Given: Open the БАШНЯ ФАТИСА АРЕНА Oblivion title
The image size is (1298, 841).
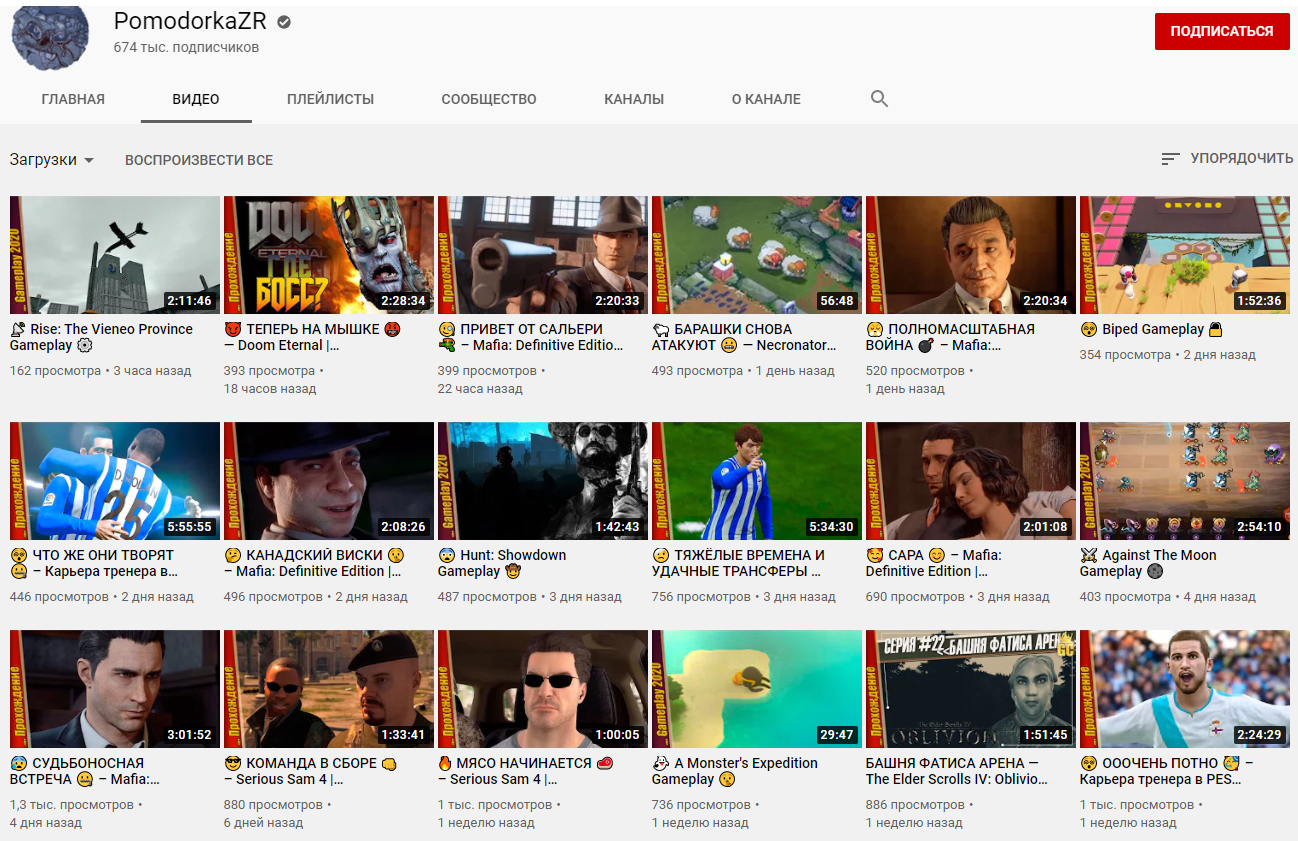Looking at the screenshot, I should click(955, 771).
